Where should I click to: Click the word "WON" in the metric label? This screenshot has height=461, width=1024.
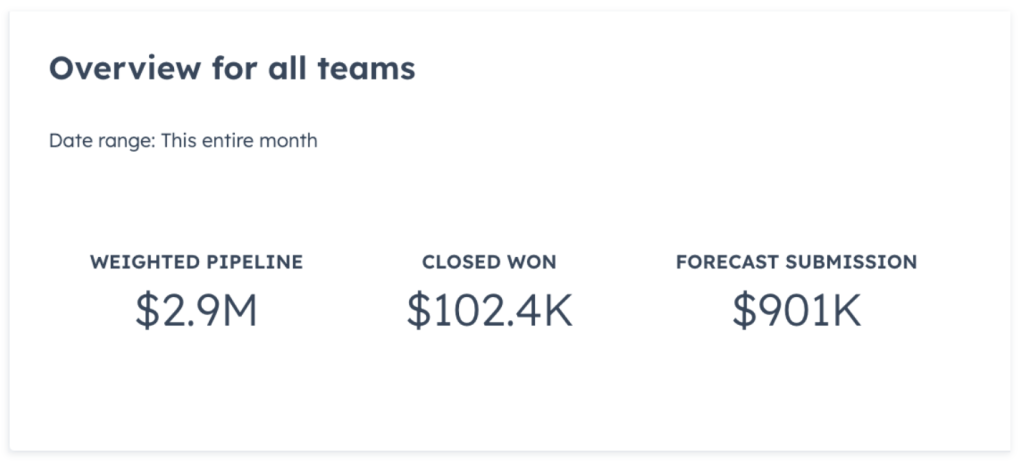coord(532,263)
